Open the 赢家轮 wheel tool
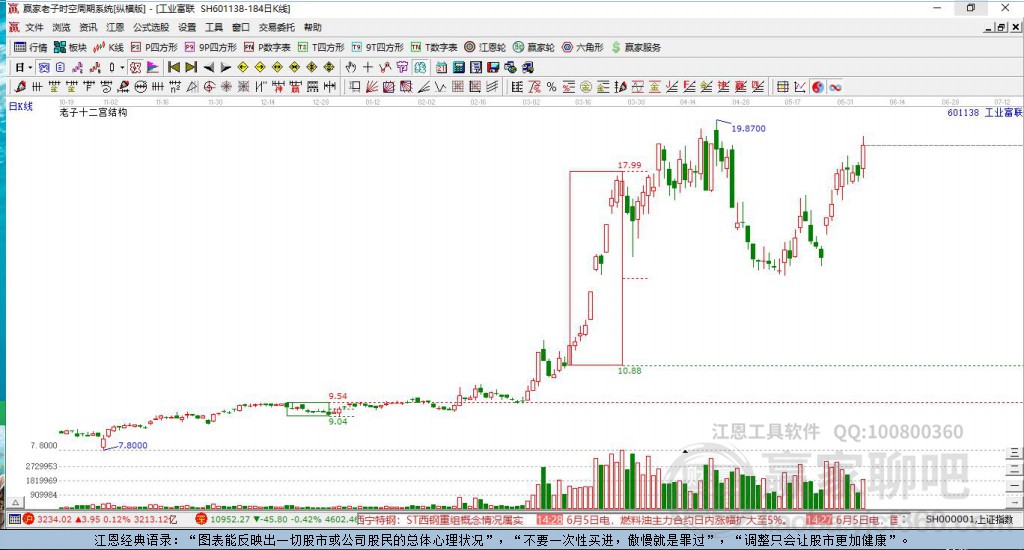 (x=534, y=47)
